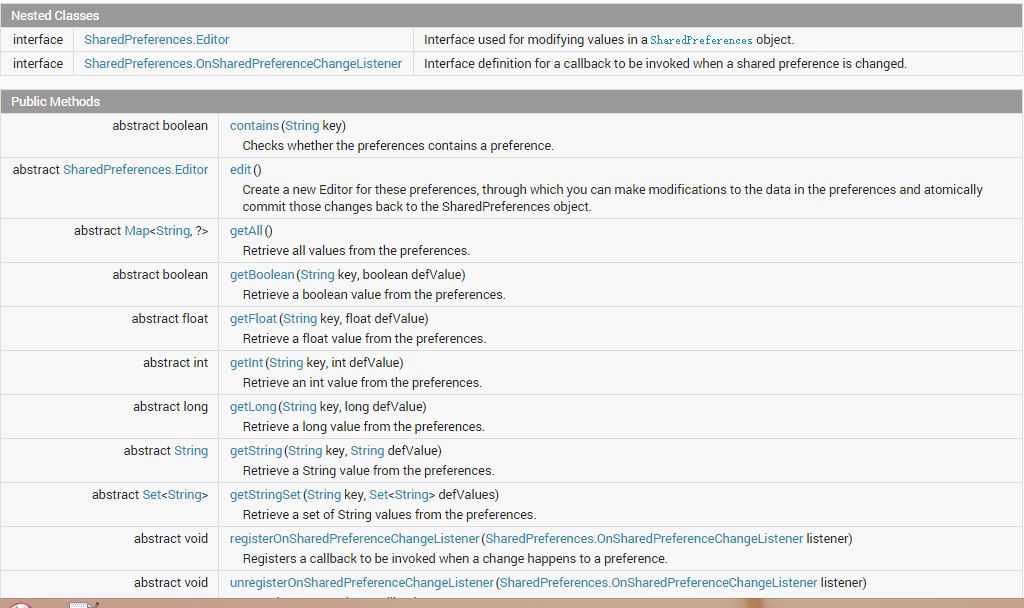This screenshot has height=608, width=1024.
Task: Click listener parameter type in registerOnSharedPreferenceChangeListener
Action: 644,539
